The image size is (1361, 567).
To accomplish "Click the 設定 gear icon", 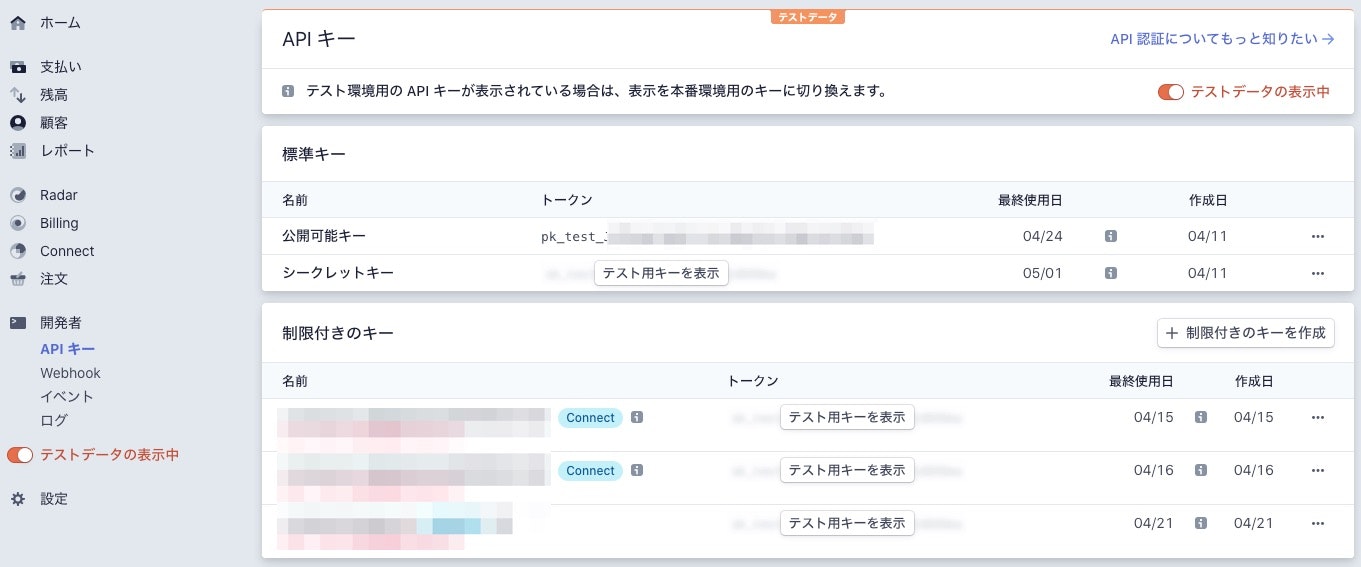I will pyautogui.click(x=18, y=498).
